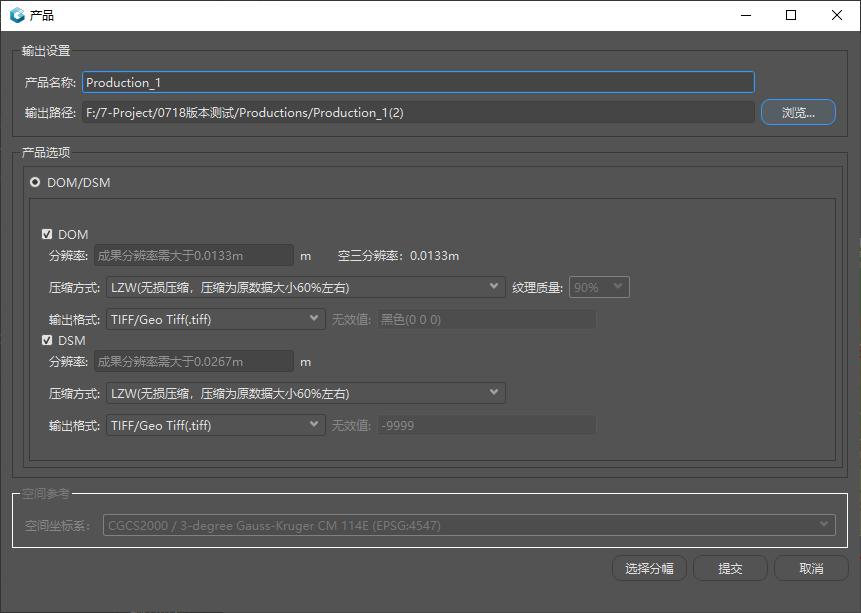Click the 输出路径 path field
Image resolution: width=861 pixels, height=613 pixels.
(418, 113)
